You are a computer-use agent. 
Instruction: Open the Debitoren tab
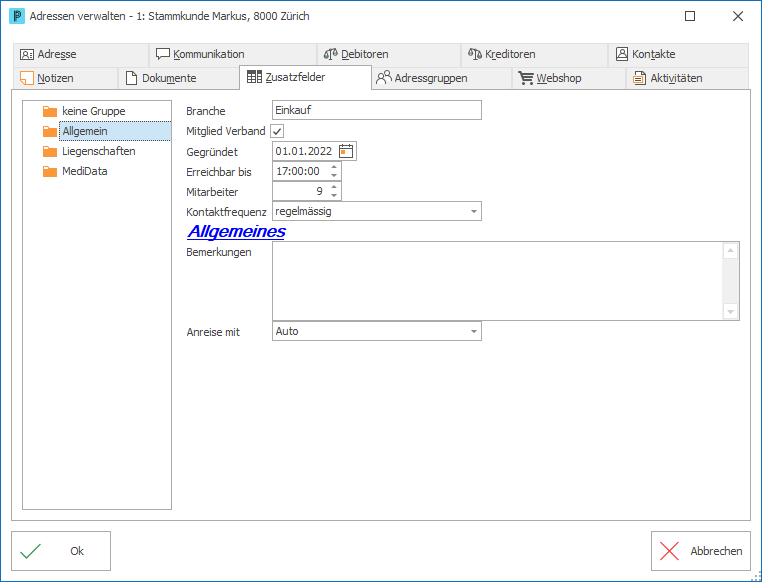(x=389, y=54)
